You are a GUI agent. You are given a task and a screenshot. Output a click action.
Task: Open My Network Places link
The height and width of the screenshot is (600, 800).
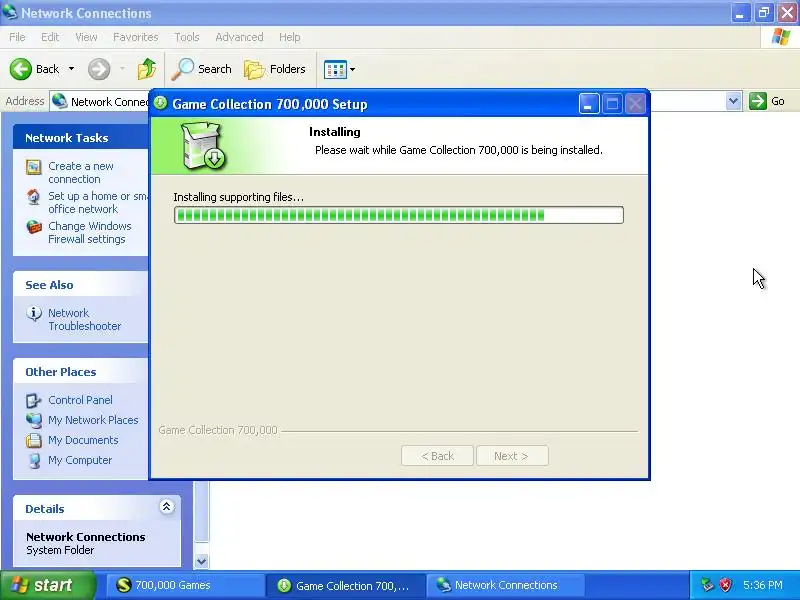click(93, 420)
